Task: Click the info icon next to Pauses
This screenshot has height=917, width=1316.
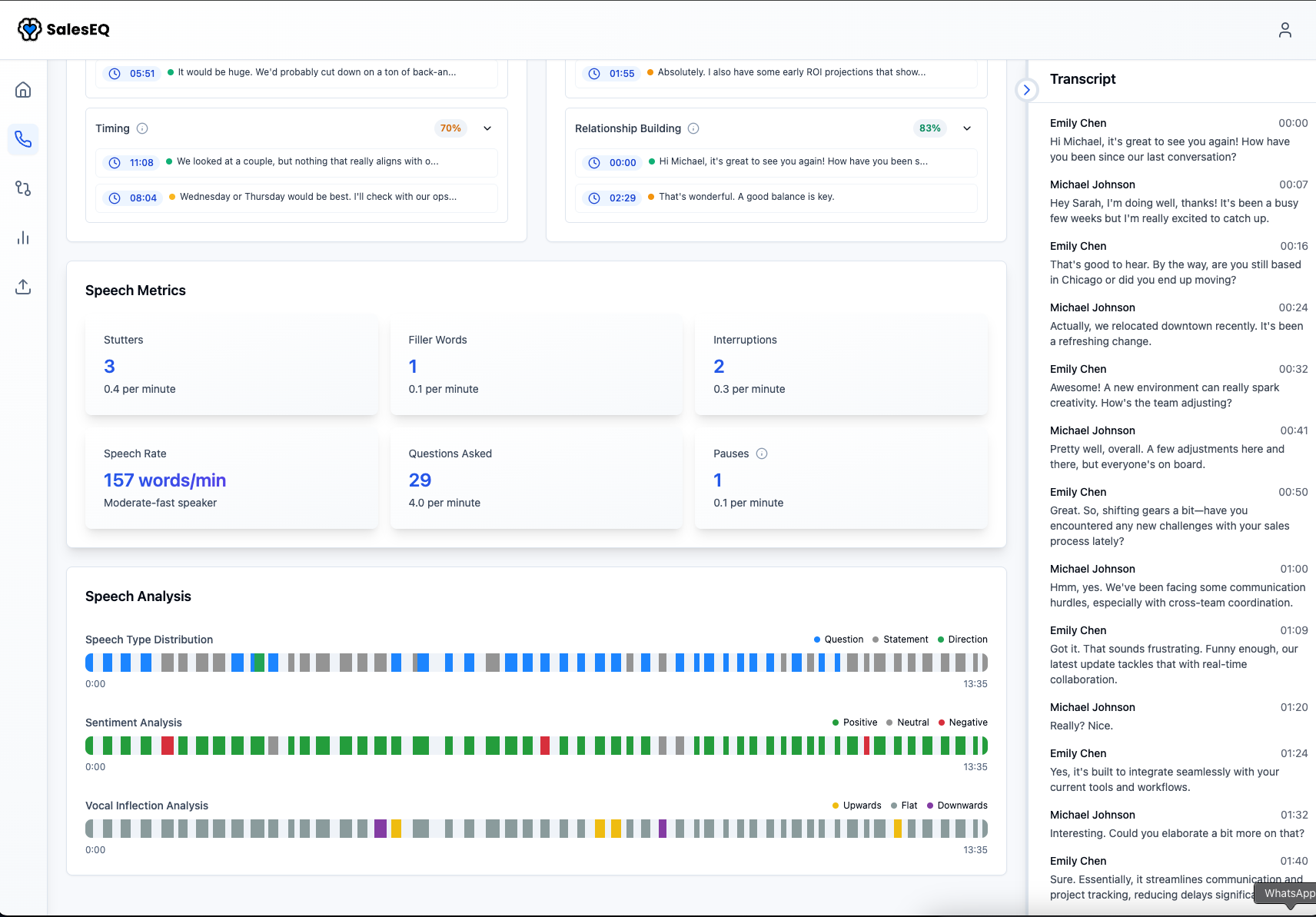Action: point(762,454)
